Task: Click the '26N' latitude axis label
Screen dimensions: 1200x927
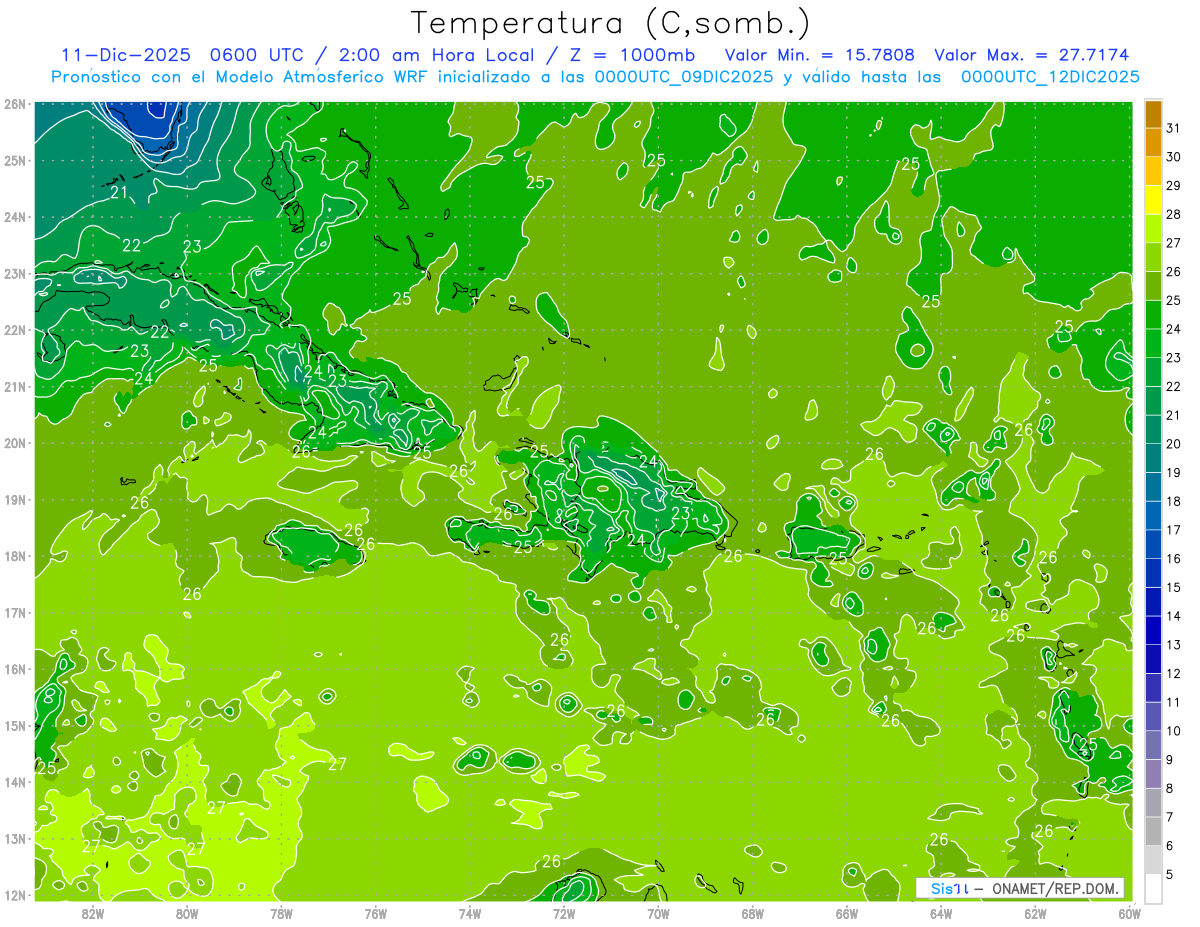Action: (14, 104)
